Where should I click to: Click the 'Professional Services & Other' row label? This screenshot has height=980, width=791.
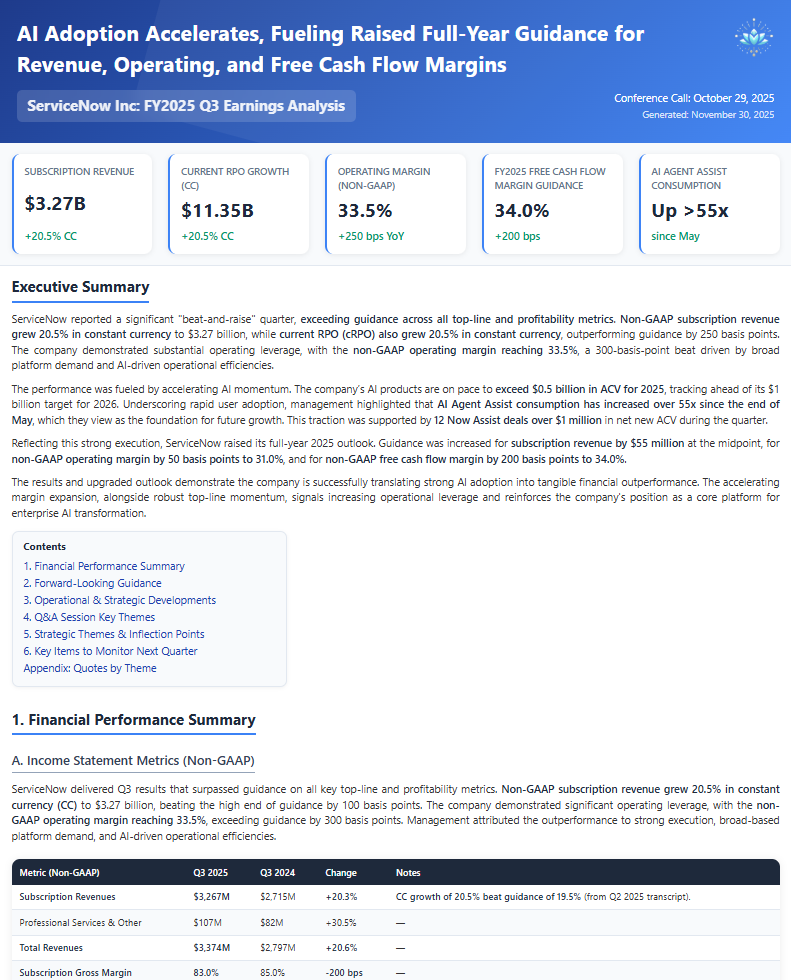click(81, 922)
